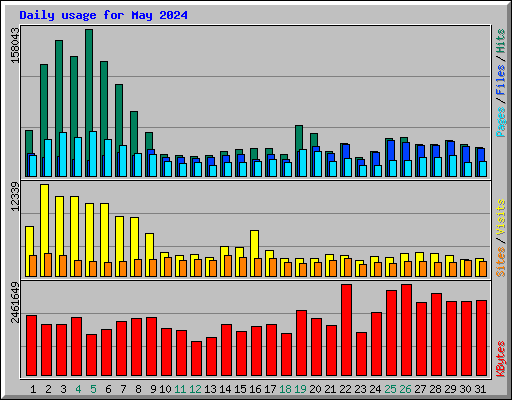
Task: Click day label 16 on the x-axis
Action: click(x=255, y=389)
